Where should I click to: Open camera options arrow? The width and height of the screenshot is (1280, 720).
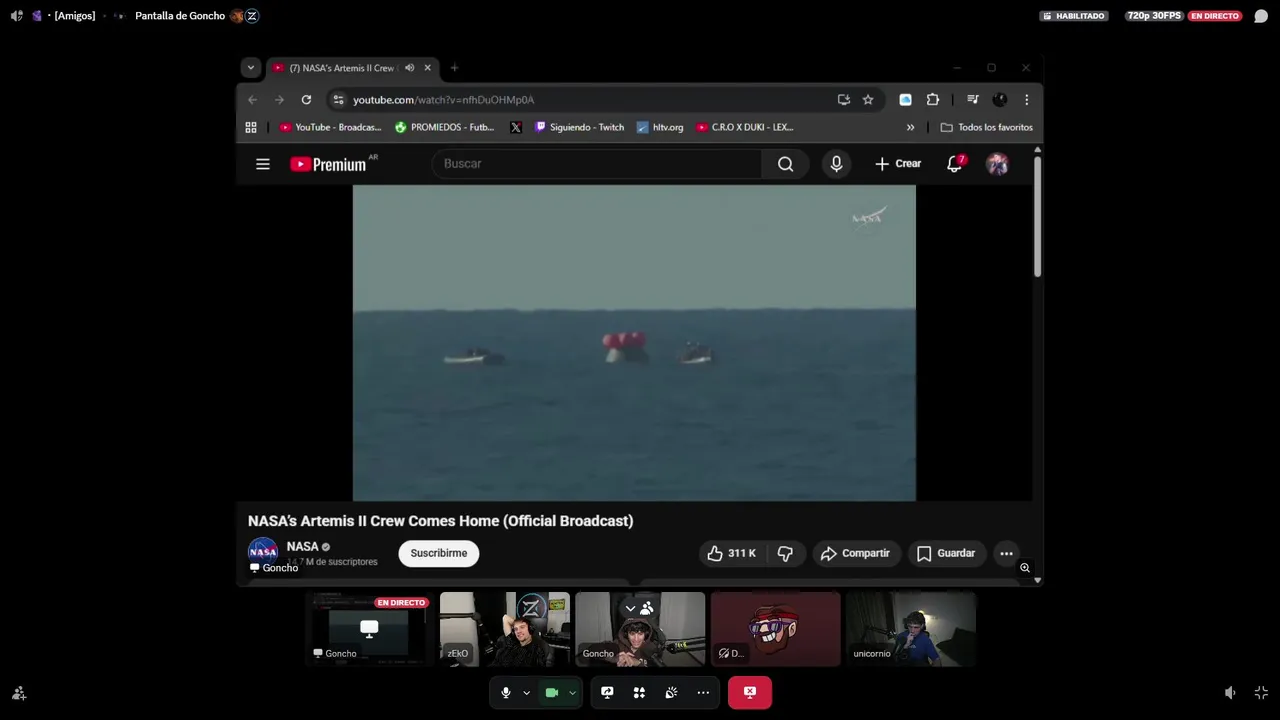click(x=572, y=692)
